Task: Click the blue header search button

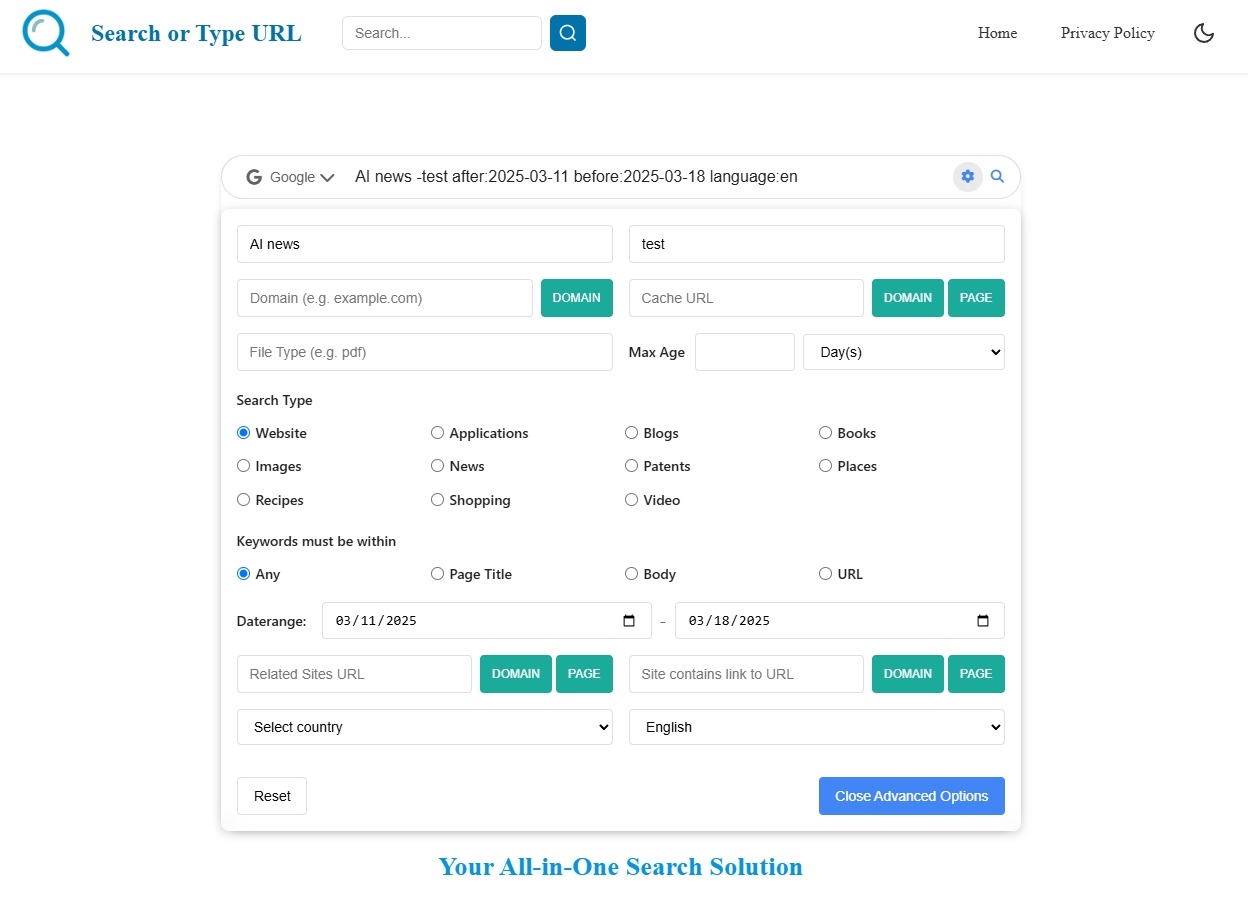Action: 567,33
